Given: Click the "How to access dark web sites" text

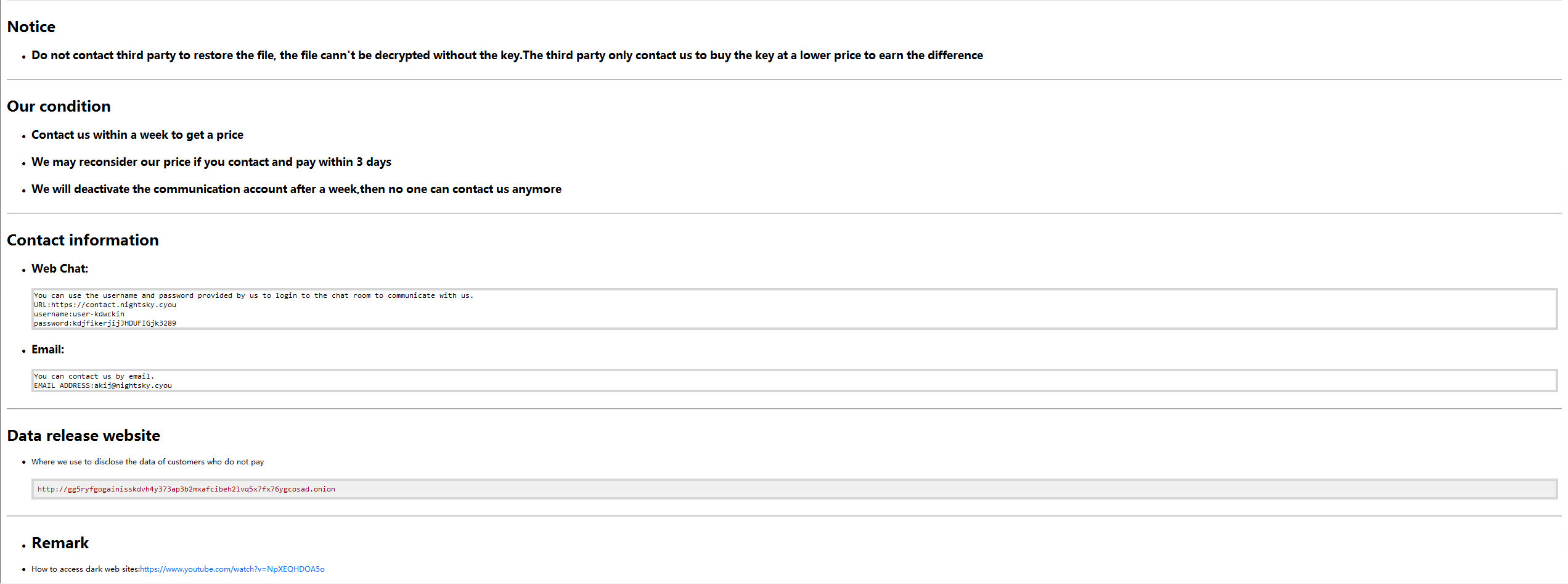Looking at the screenshot, I should (85, 569).
